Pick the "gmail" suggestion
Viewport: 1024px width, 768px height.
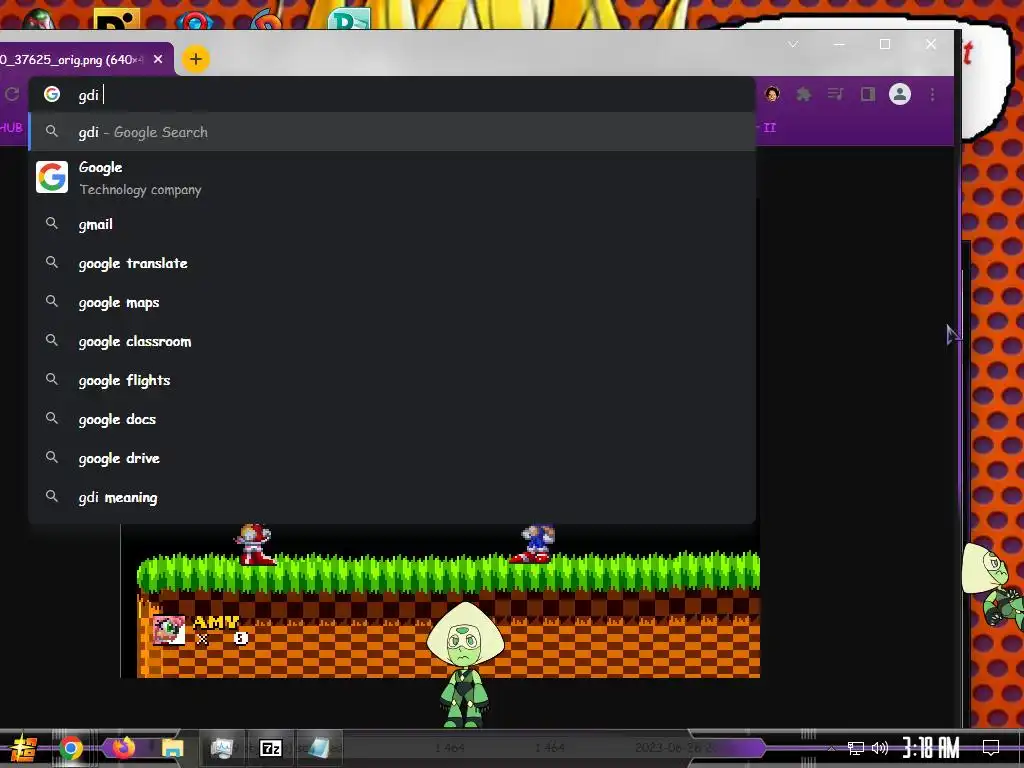point(392,224)
